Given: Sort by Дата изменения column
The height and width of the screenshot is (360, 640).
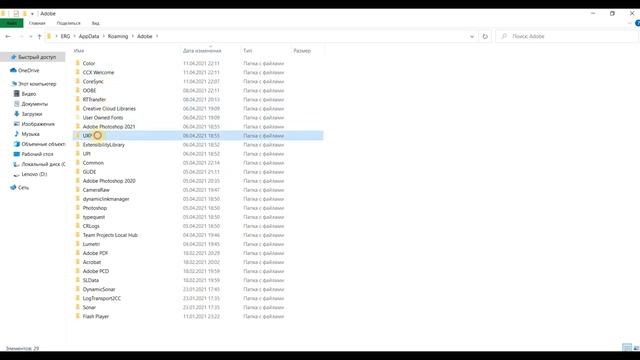Looking at the screenshot, I should [202, 51].
